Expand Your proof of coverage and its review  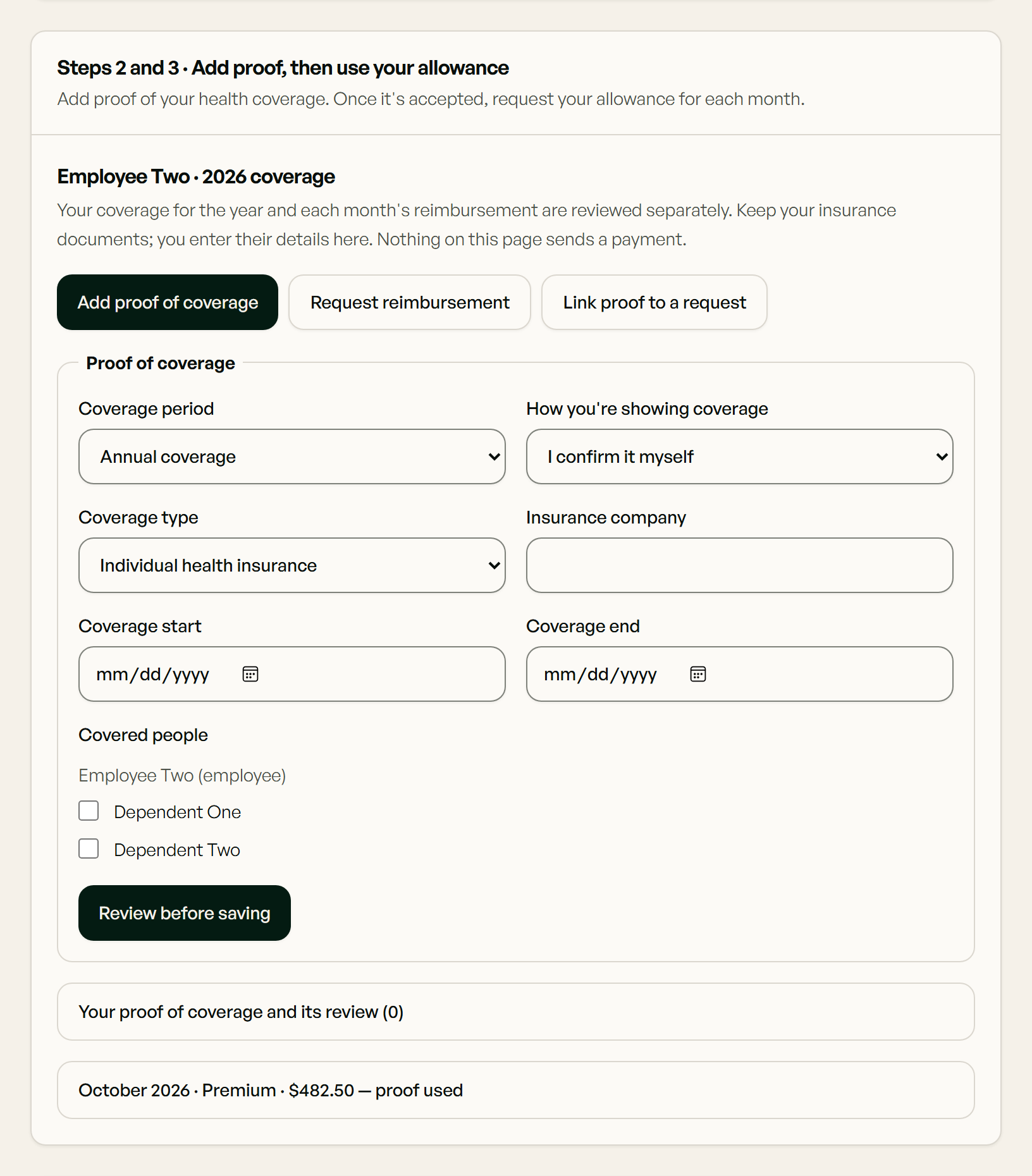pyautogui.click(x=516, y=1012)
